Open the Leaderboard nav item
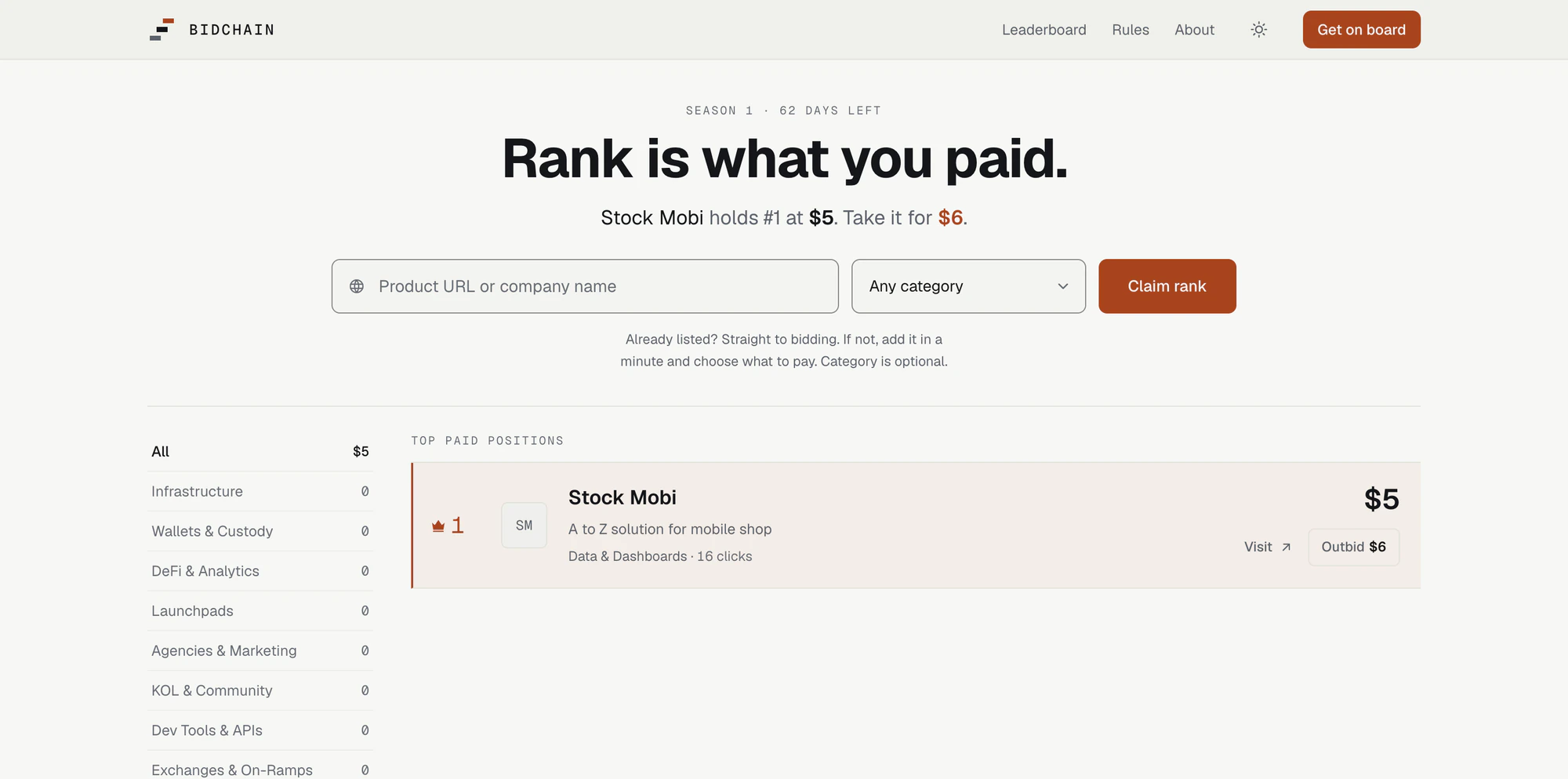This screenshot has width=1568, height=779. coord(1044,30)
